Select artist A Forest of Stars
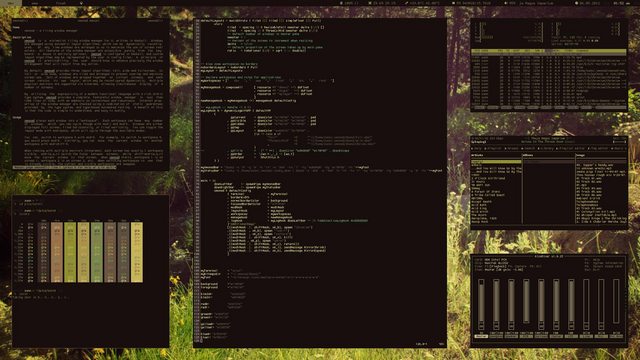The height and width of the screenshot is (360, 640). coord(486,191)
